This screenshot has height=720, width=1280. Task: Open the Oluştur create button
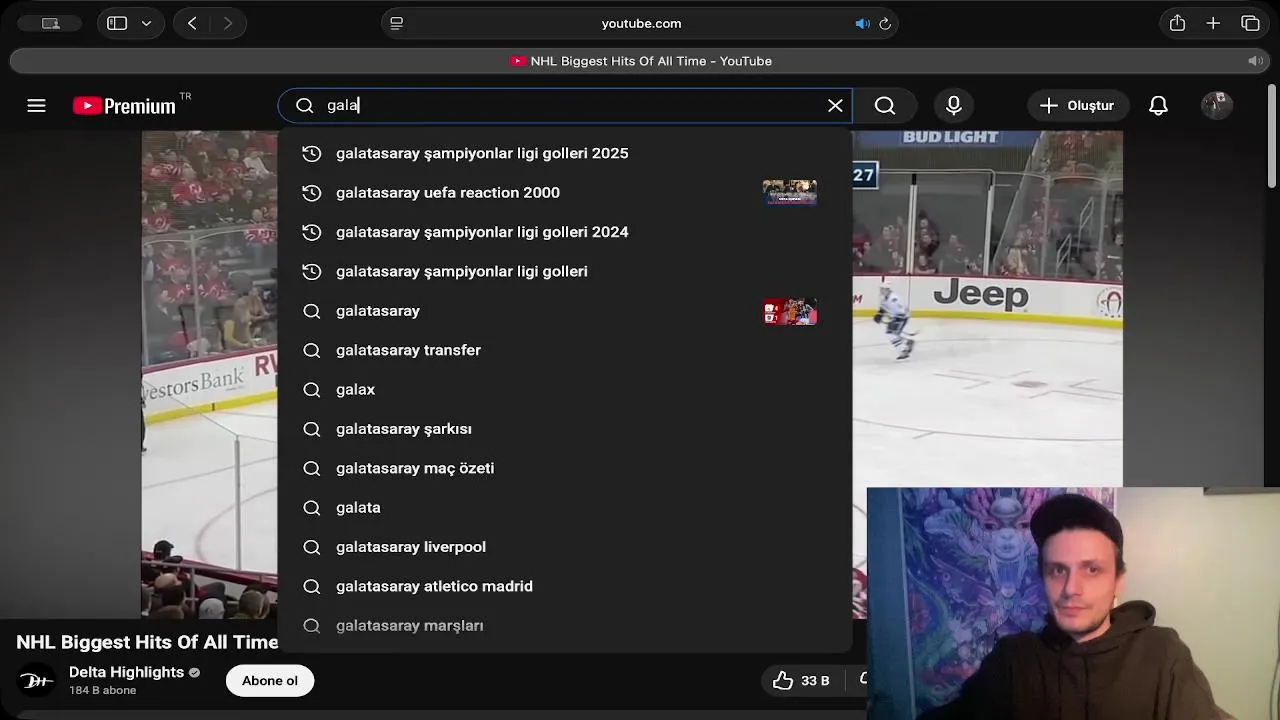pyautogui.click(x=1077, y=105)
